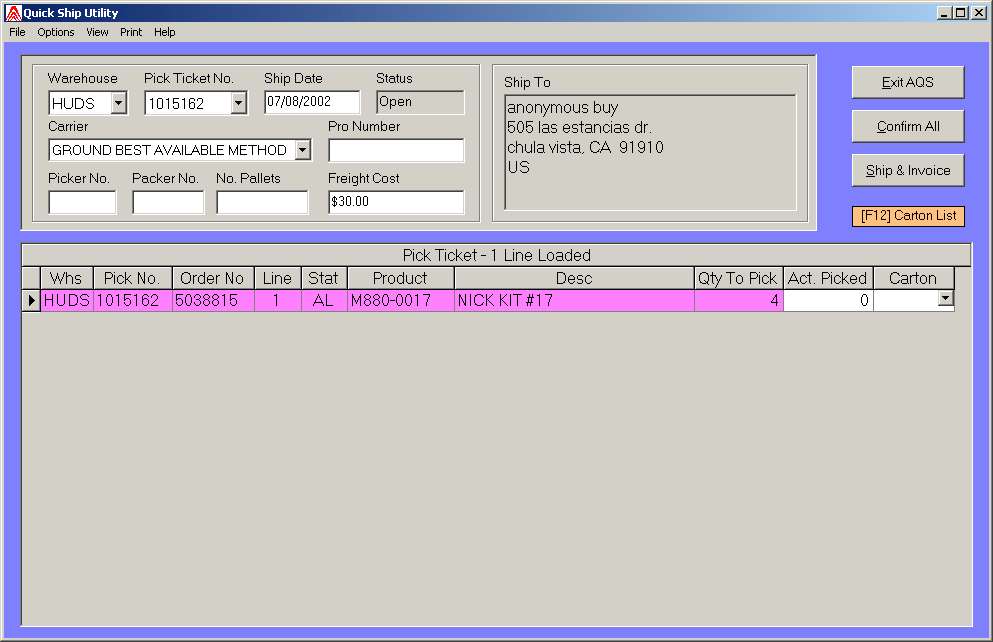
Task: Select the row selector arrow in the grid
Action: [31, 301]
